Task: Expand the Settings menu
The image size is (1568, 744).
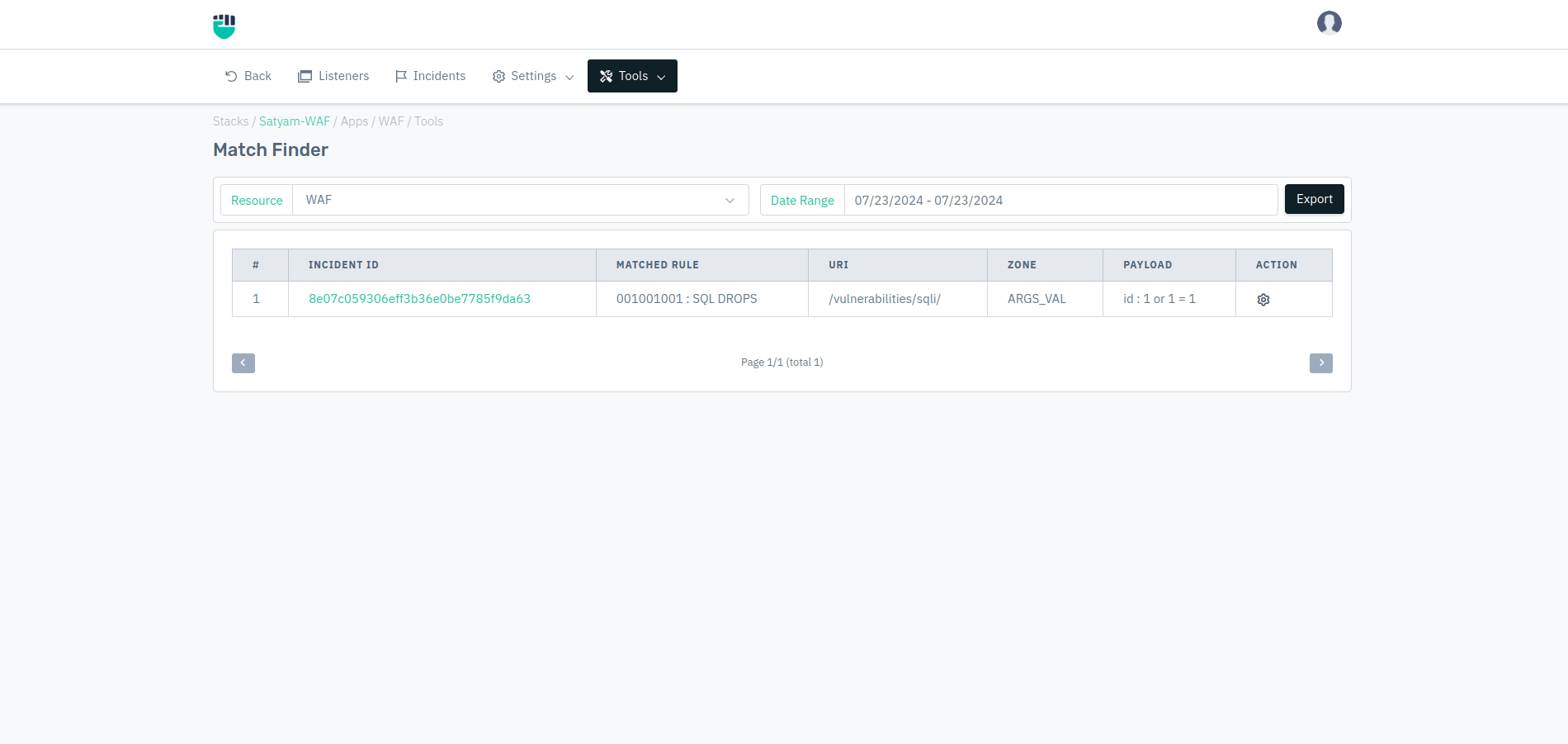Action: click(533, 76)
